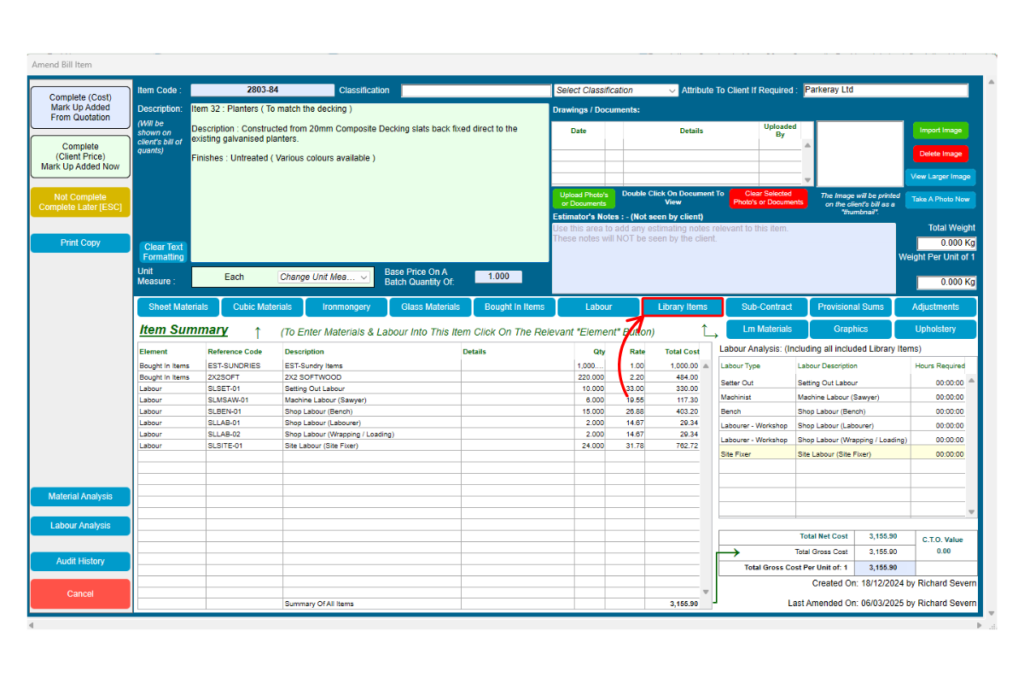Image resolution: width=1024 pixels, height=683 pixels.
Task: Click the Print Copy button
Action: pos(80,243)
